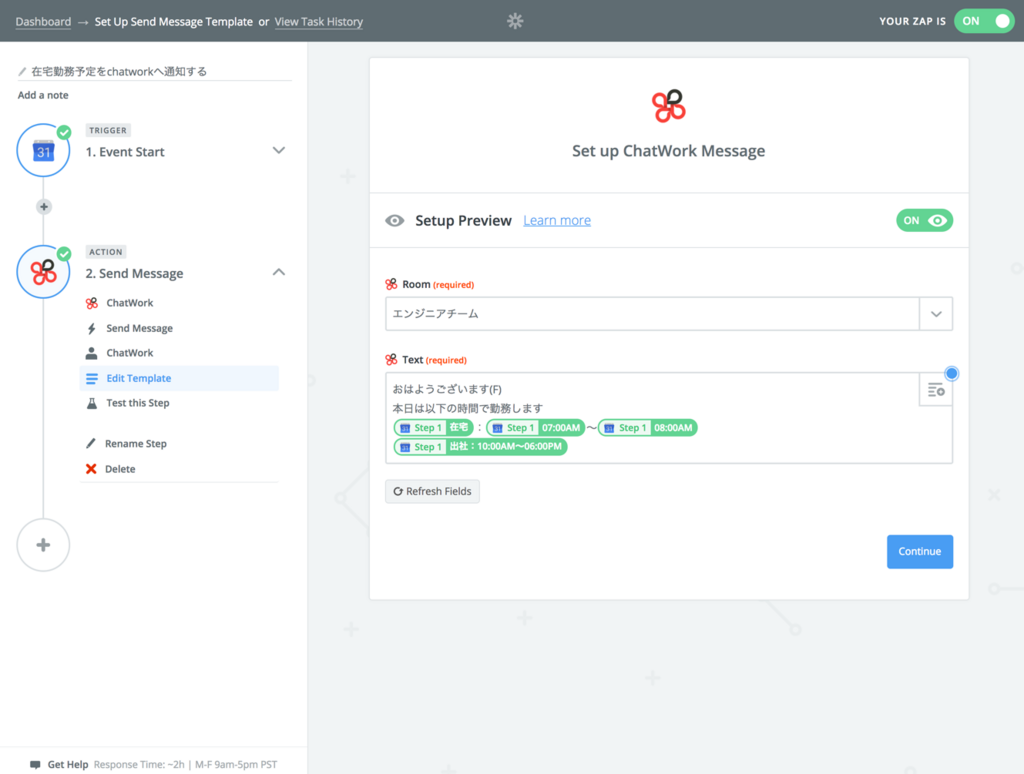Click the 1. Event Start title
This screenshot has height=774, width=1024.
pos(125,152)
